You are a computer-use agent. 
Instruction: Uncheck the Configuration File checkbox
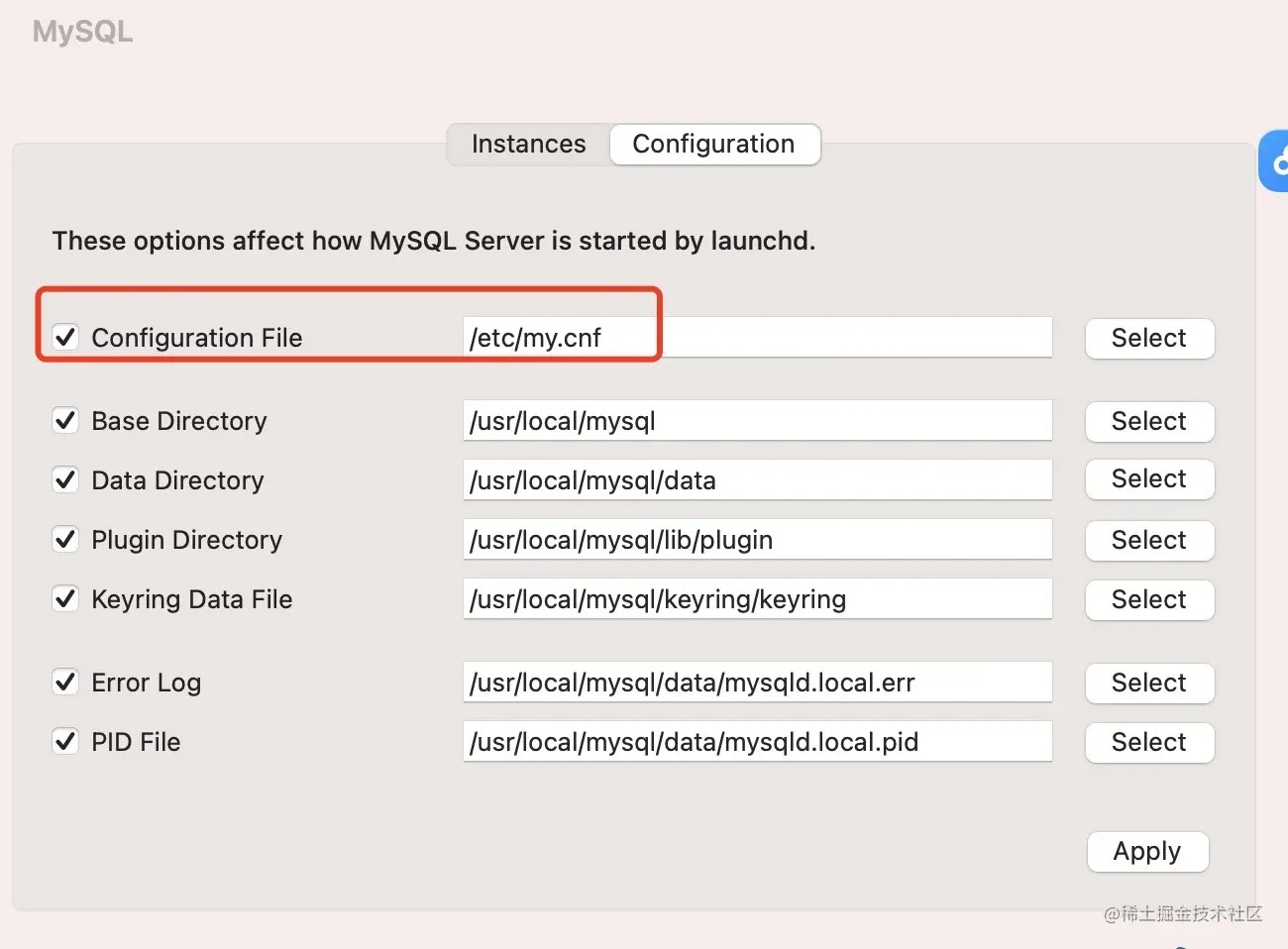click(65, 338)
